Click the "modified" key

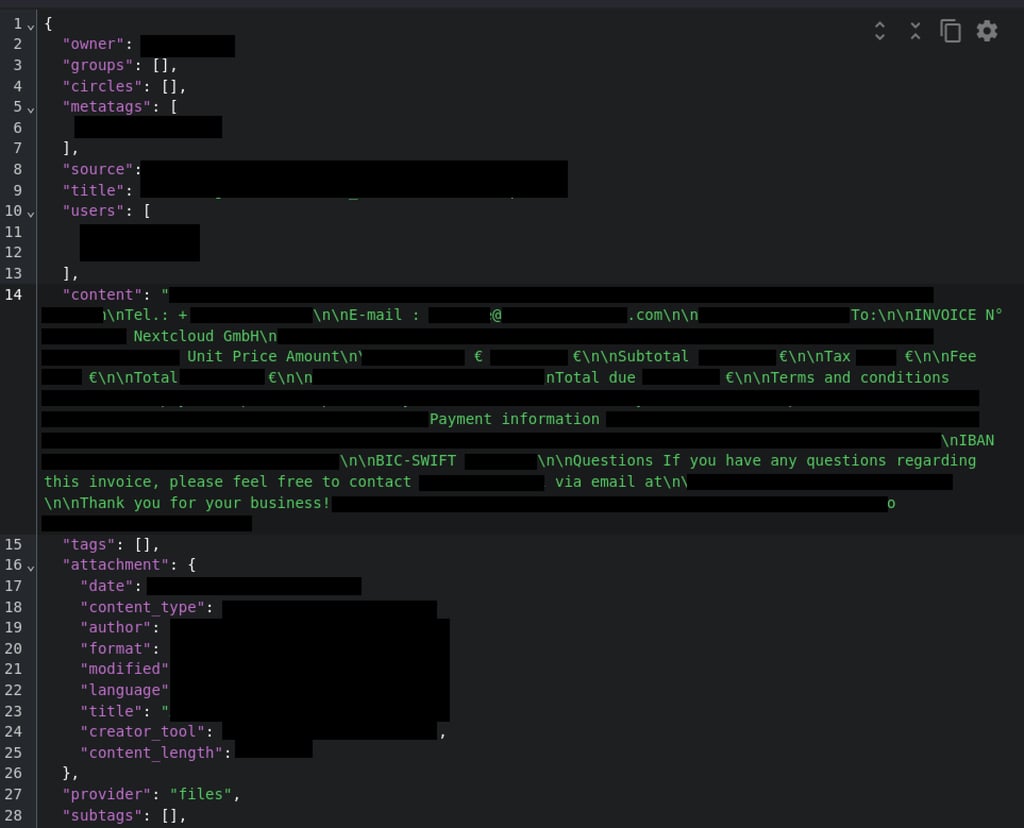tap(124, 669)
